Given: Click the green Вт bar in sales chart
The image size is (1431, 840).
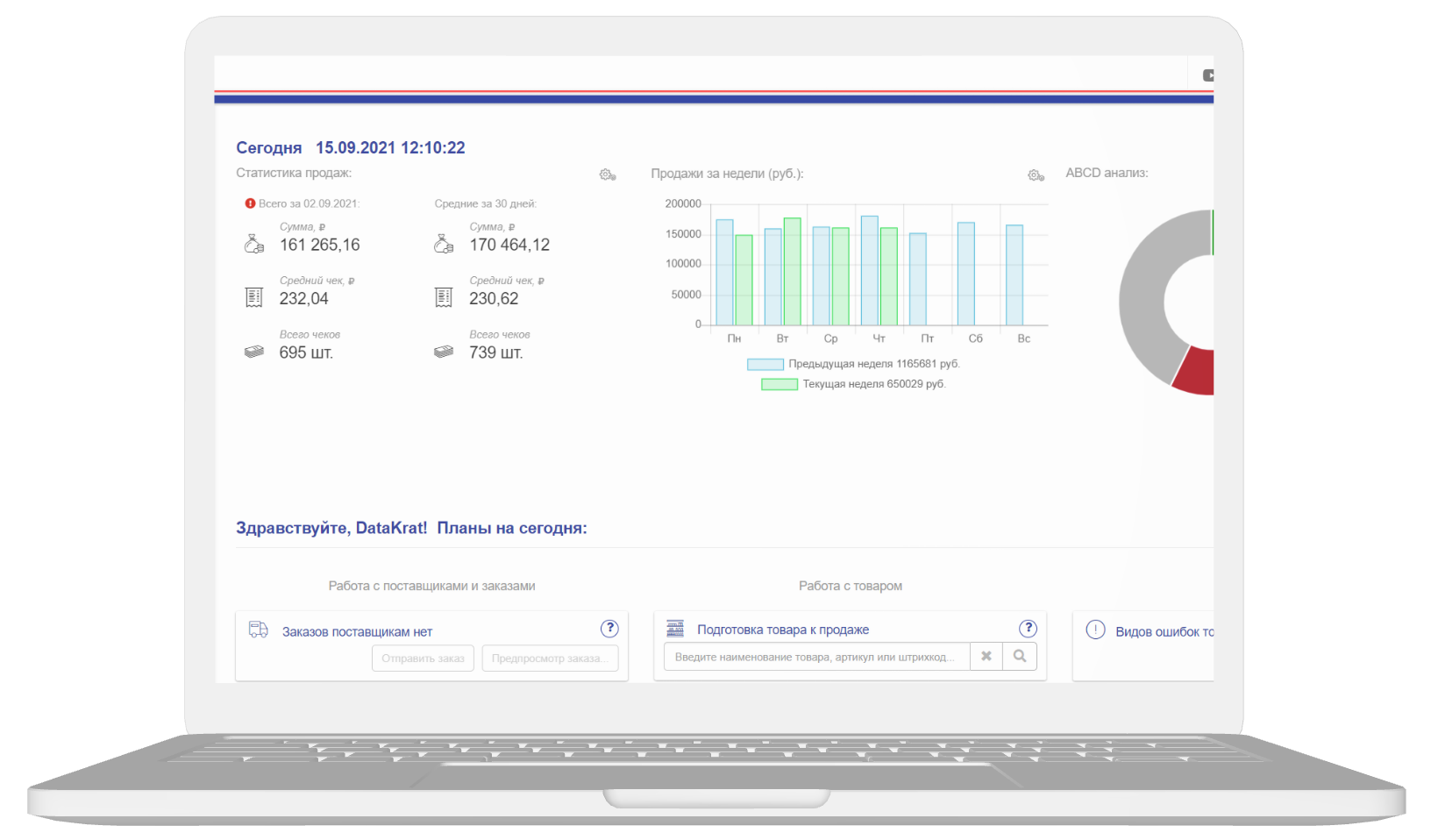Looking at the screenshot, I should point(793,272).
